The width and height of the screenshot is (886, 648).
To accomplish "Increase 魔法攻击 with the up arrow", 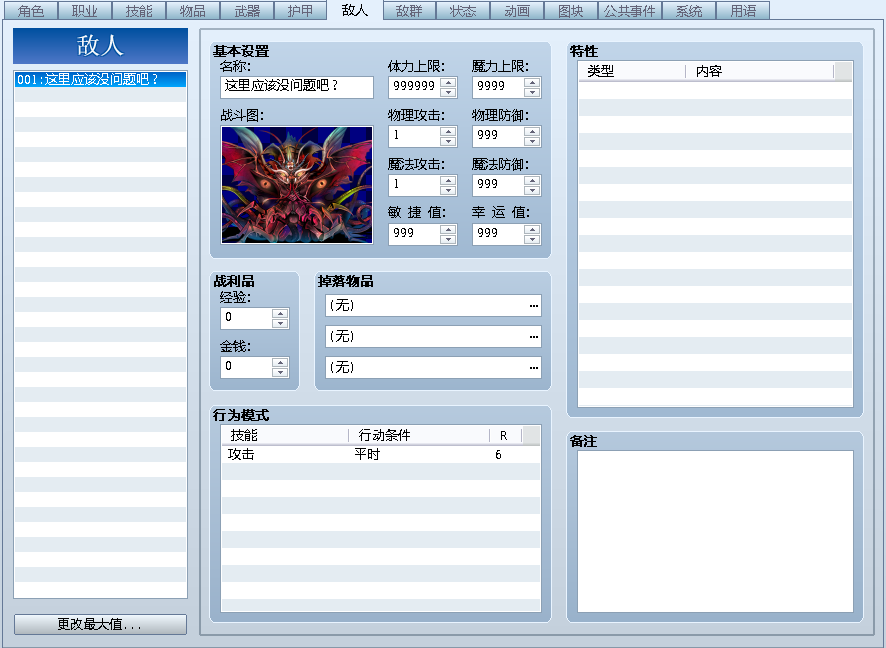I will 449,181.
